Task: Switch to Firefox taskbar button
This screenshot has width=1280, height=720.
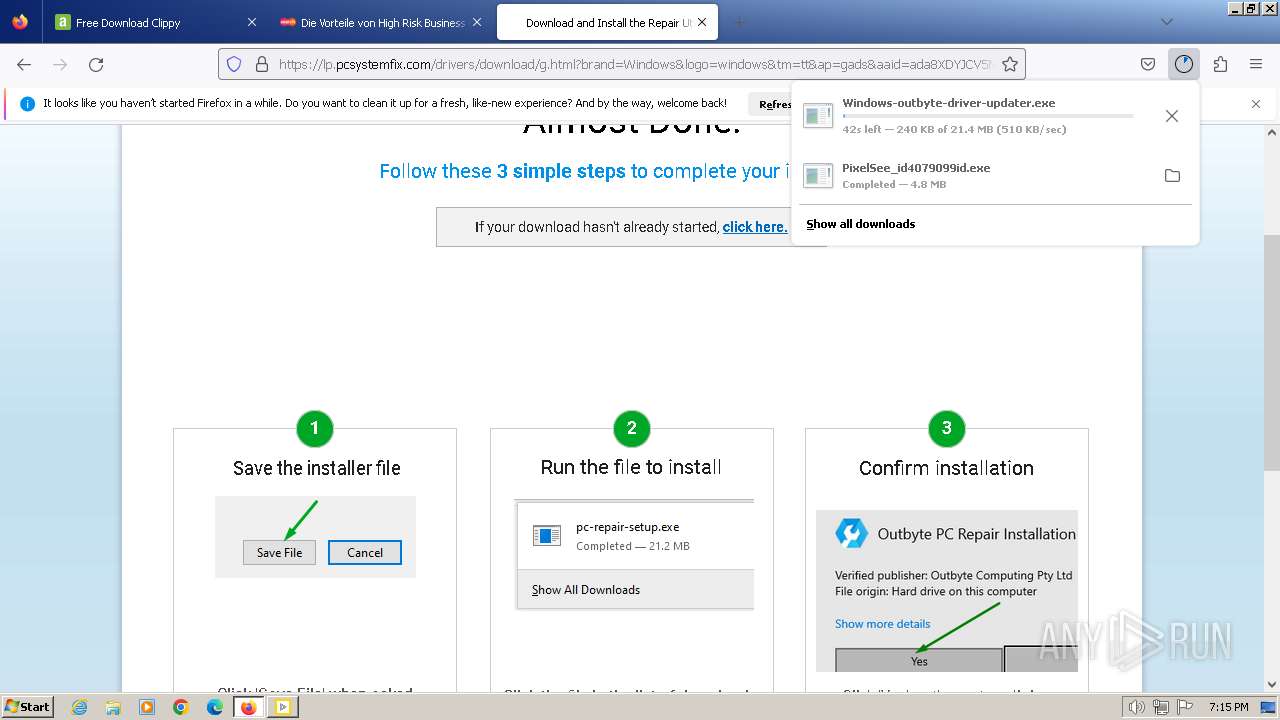Action: 248,707
